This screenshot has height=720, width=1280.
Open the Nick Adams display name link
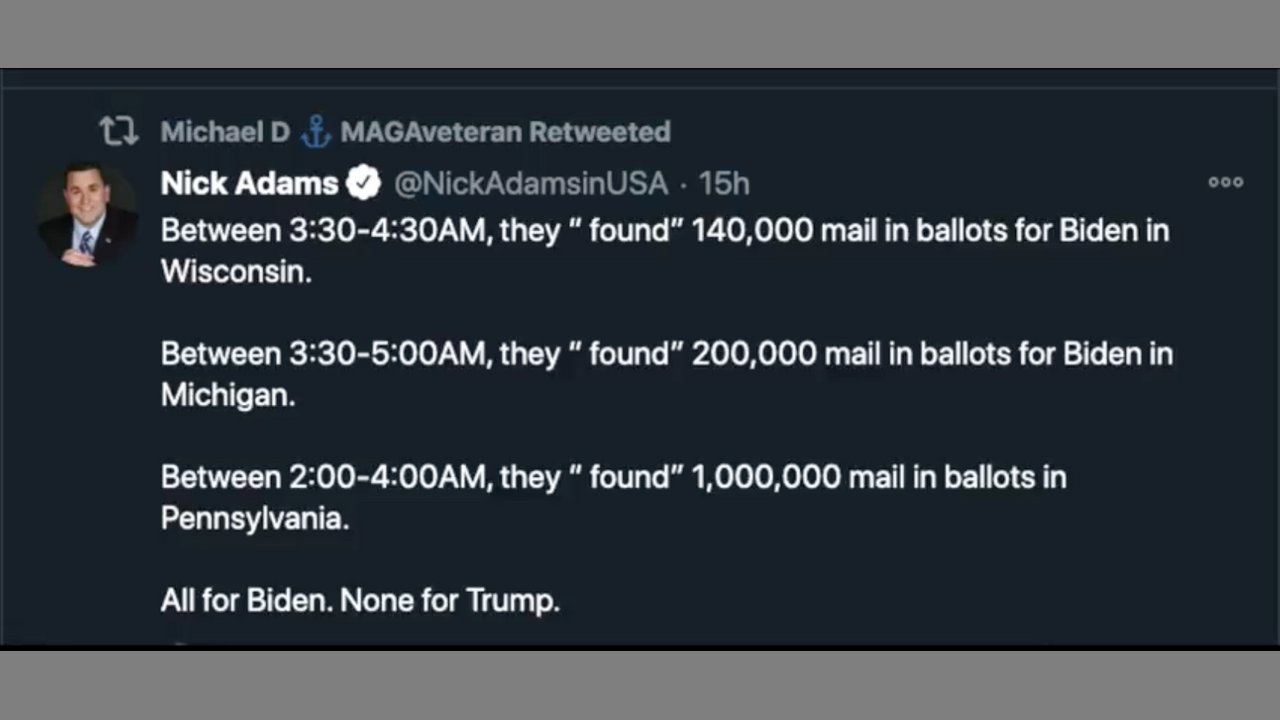click(x=249, y=183)
